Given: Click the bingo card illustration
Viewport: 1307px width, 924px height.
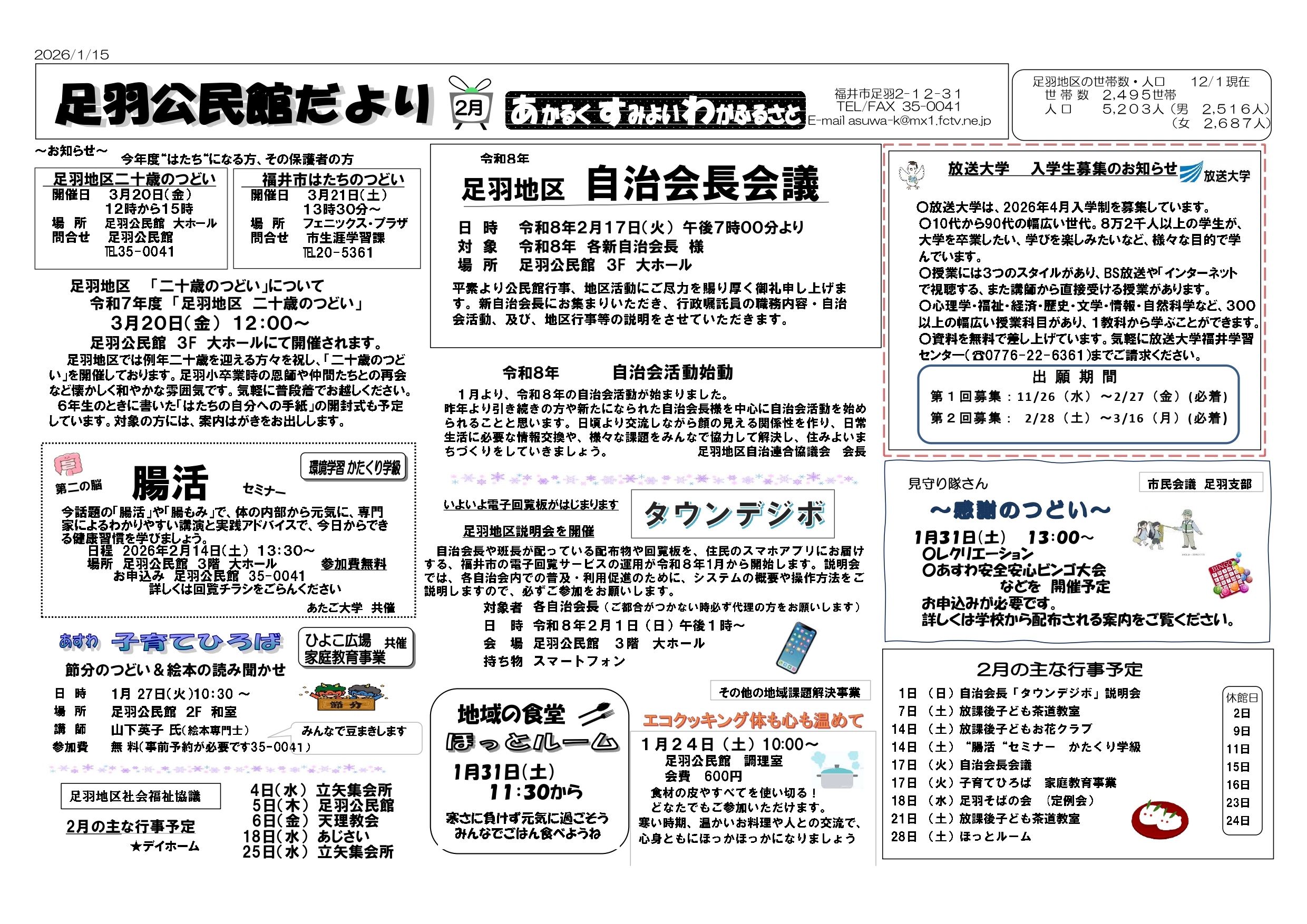Looking at the screenshot, I should pyautogui.click(x=1230, y=576).
